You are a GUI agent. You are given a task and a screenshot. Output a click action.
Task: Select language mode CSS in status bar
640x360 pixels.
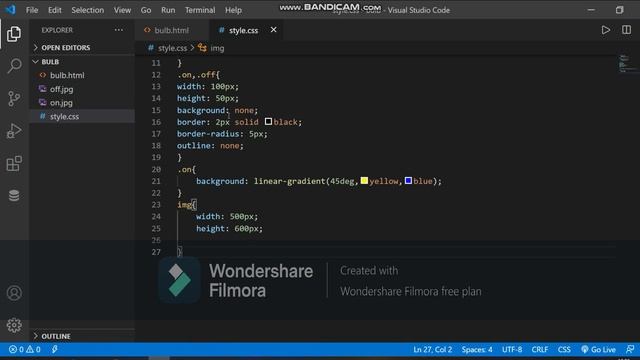[x=564, y=349]
